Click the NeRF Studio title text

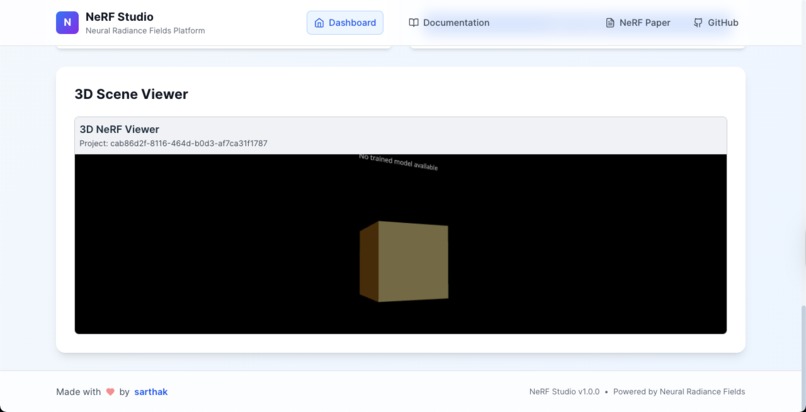pos(119,16)
